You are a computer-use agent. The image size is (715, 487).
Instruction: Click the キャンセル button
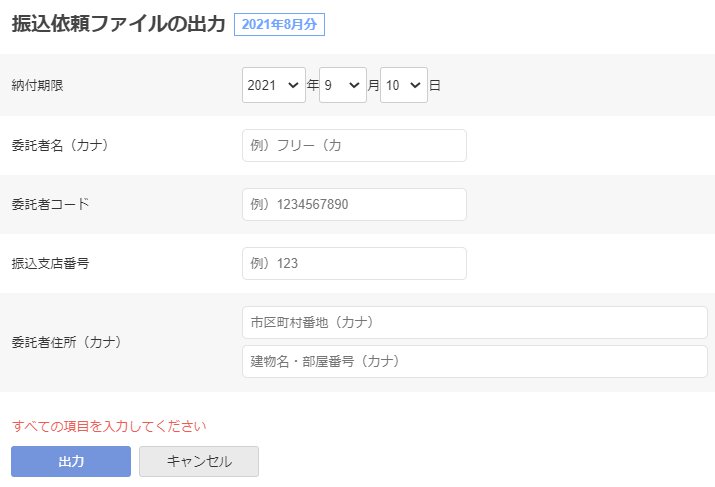pyautogui.click(x=199, y=461)
